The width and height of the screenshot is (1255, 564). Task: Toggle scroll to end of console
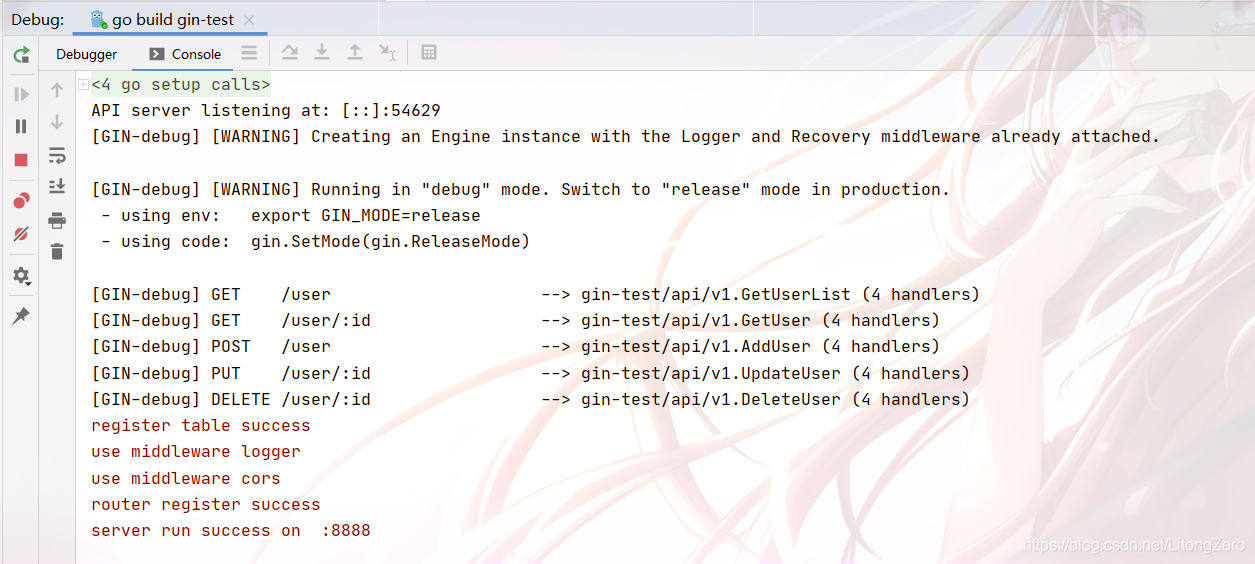[x=57, y=187]
